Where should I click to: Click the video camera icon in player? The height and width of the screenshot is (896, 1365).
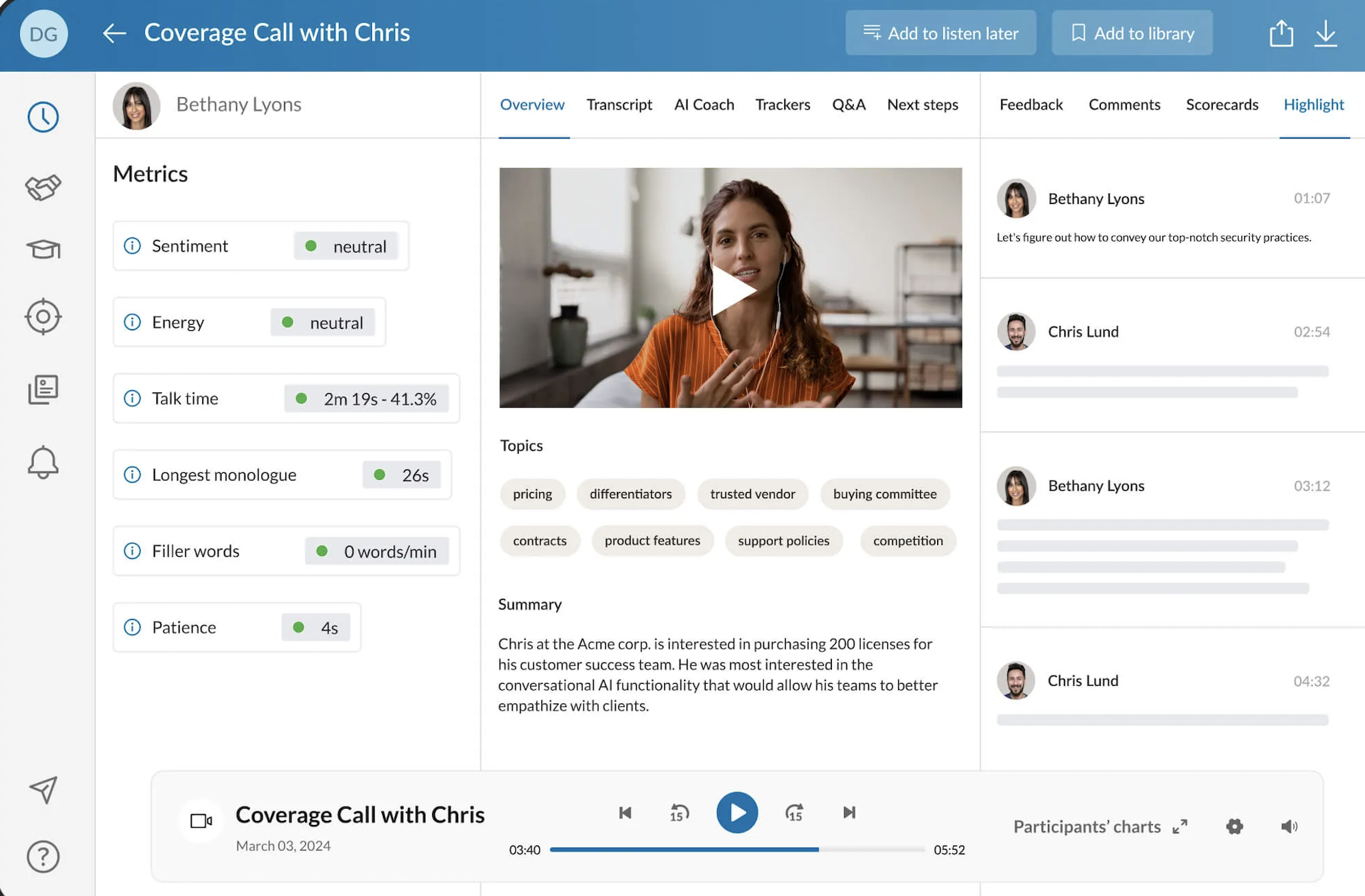(x=201, y=820)
